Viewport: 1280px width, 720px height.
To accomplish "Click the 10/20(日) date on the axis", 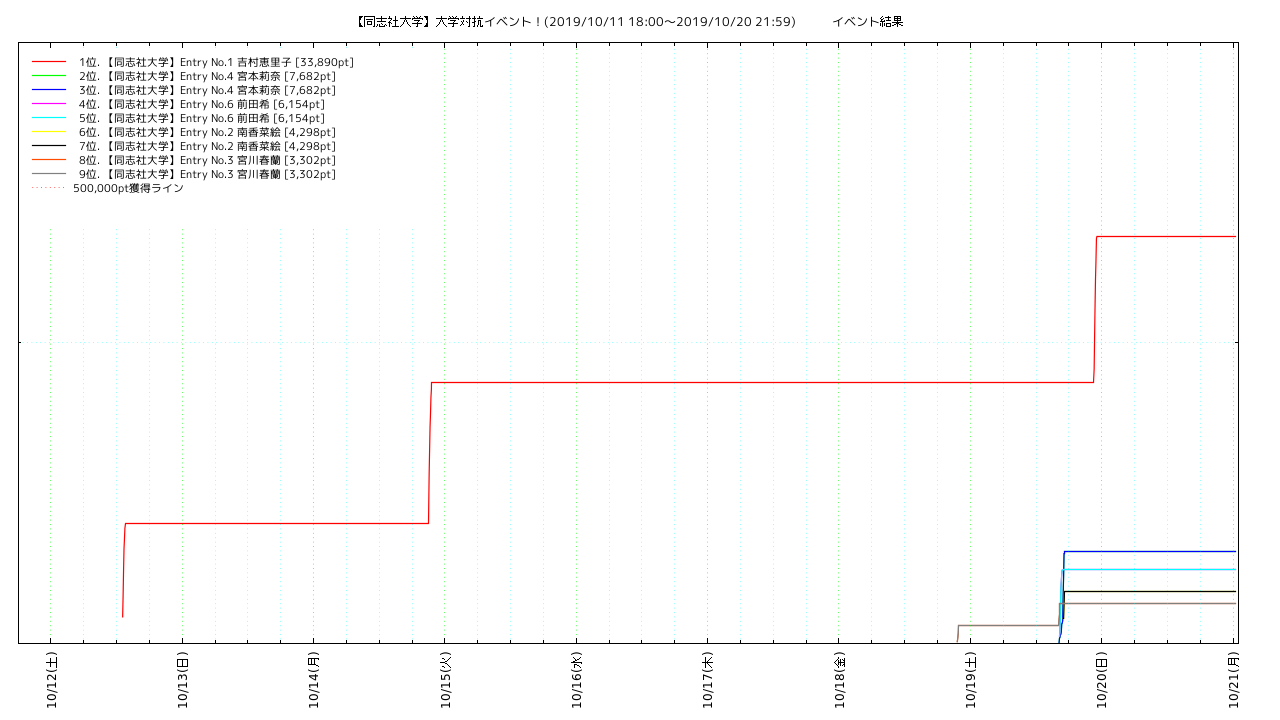I will click(1102, 679).
